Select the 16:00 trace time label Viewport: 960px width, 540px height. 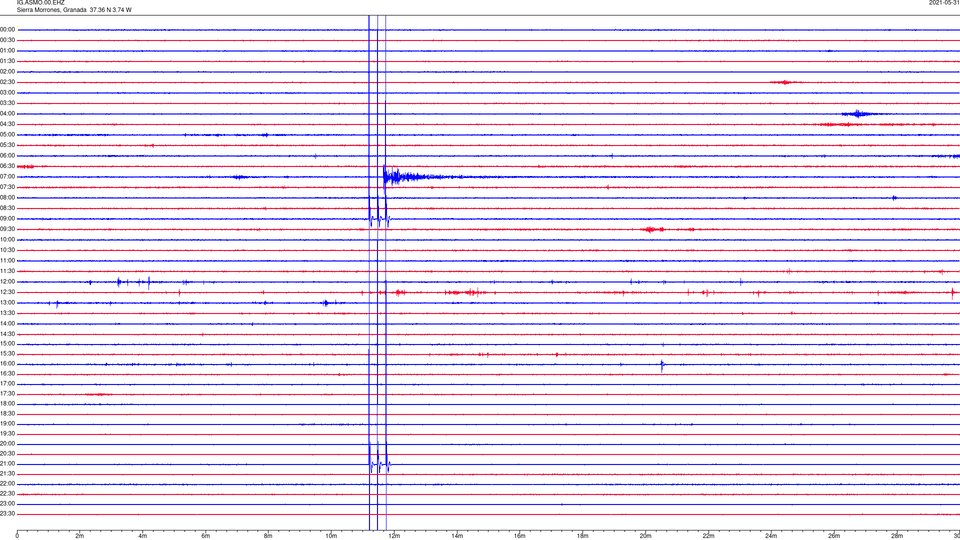click(x=8, y=364)
